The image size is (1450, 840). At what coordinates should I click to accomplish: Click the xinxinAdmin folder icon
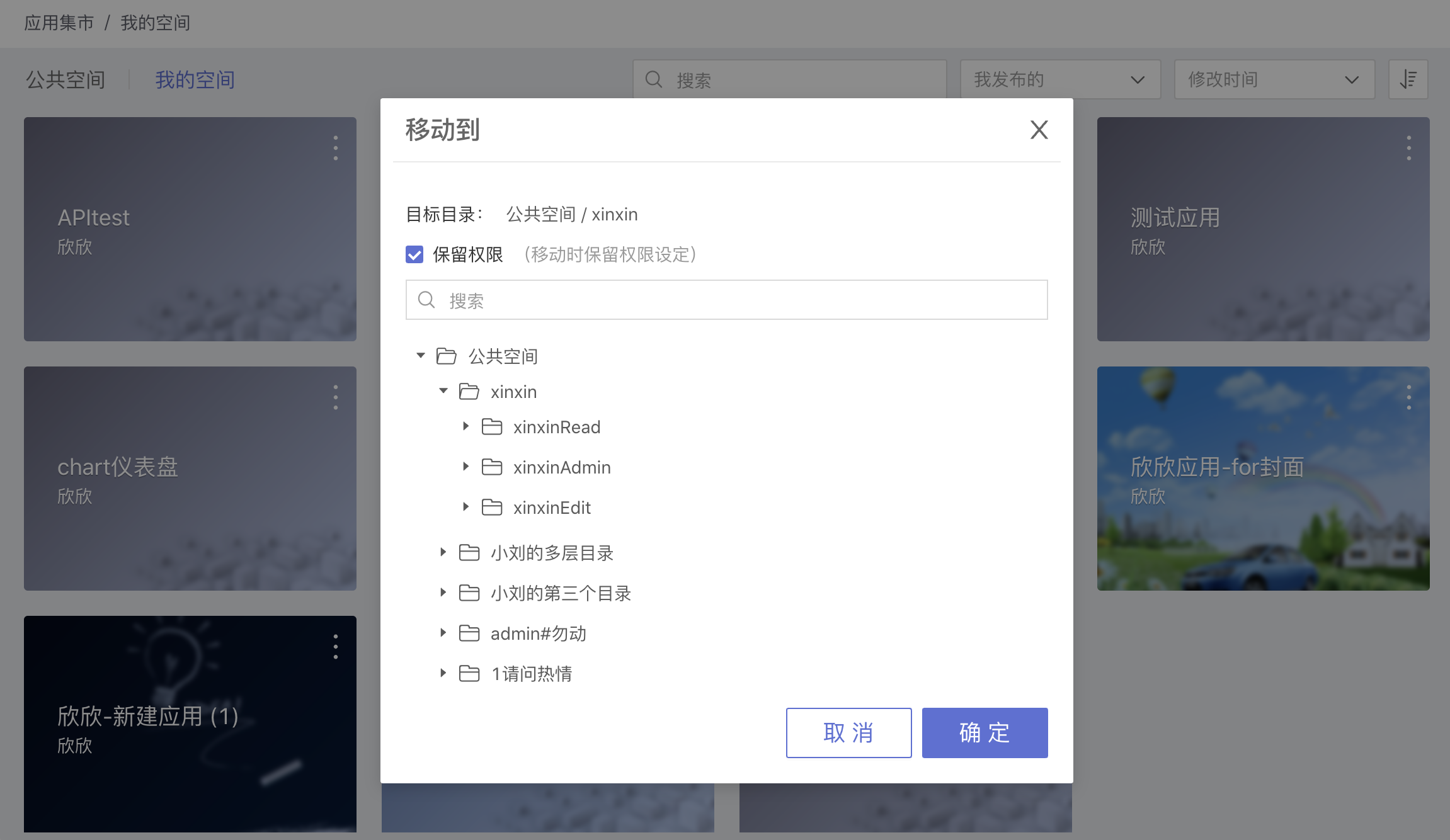point(491,467)
